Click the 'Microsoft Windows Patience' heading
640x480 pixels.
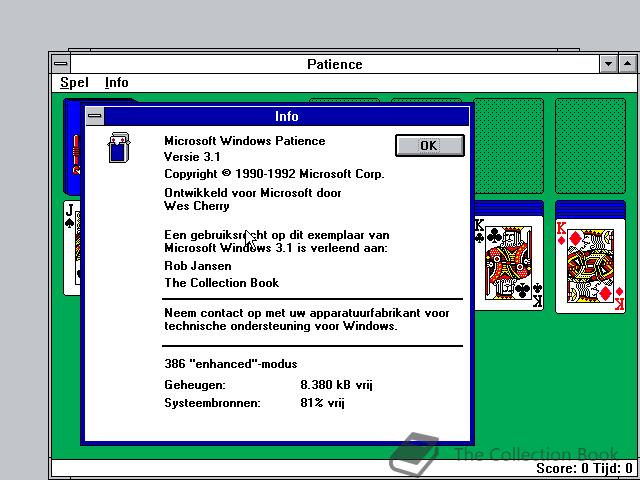pyautogui.click(x=244, y=141)
